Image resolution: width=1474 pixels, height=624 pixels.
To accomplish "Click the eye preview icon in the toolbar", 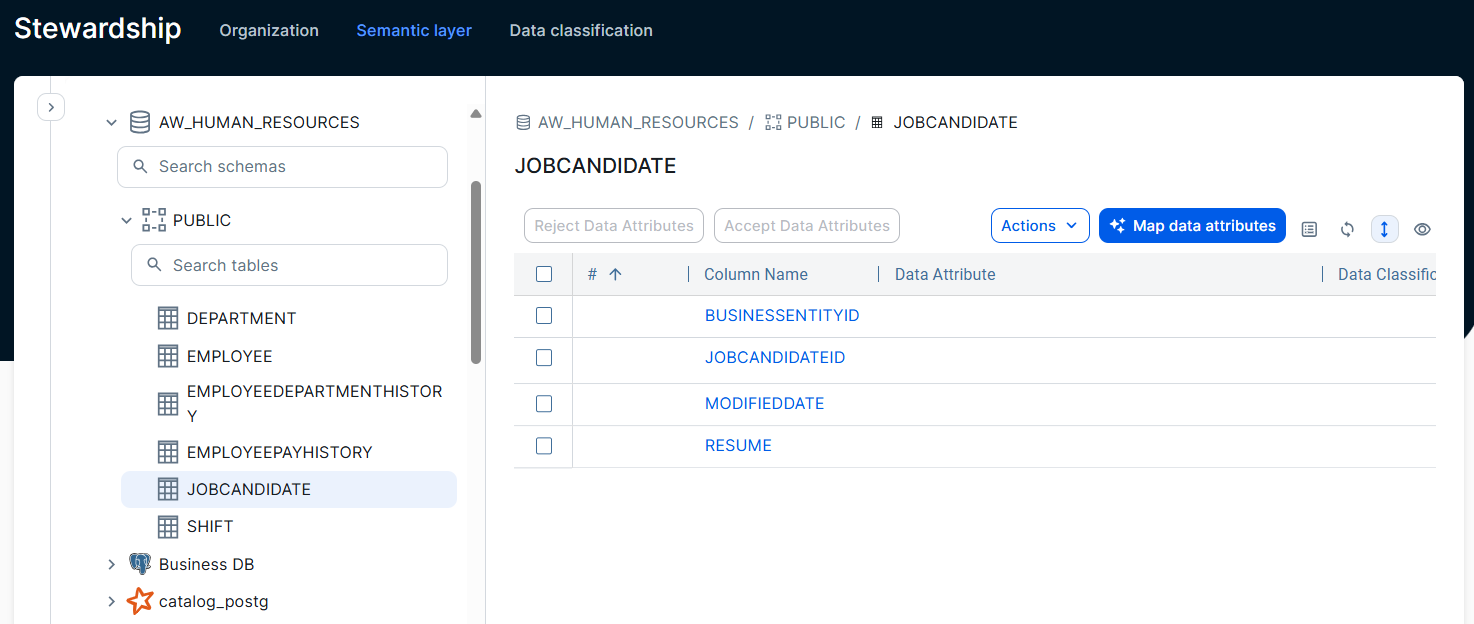I will tap(1423, 229).
